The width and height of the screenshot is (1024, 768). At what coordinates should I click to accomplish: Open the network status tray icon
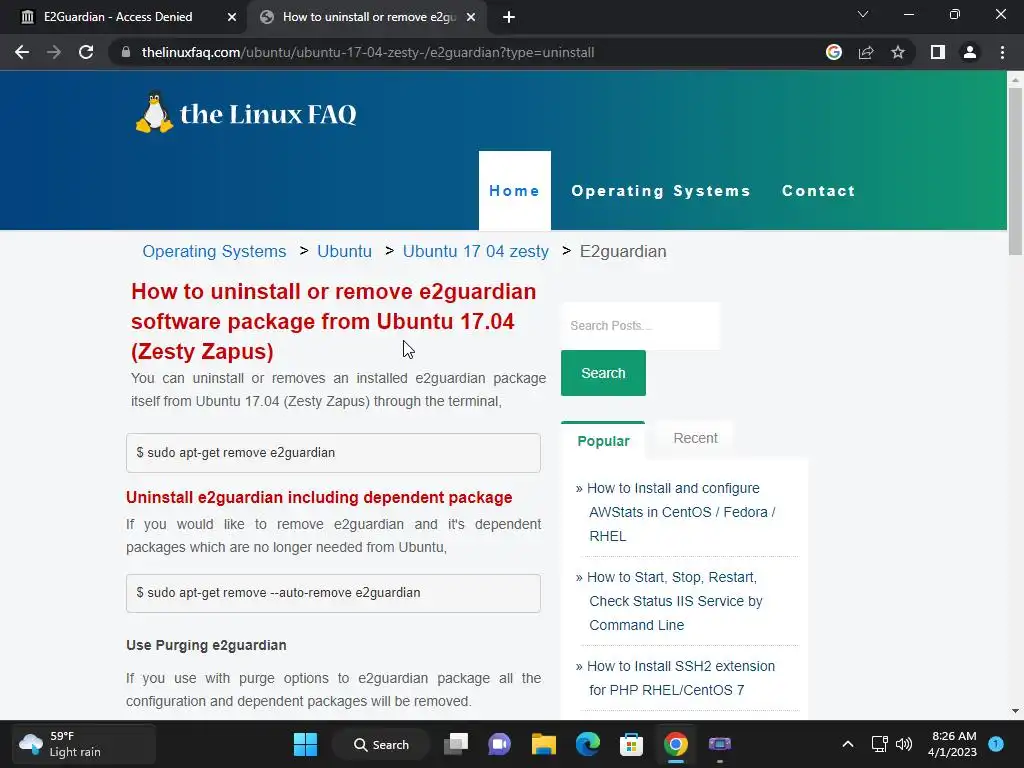[x=879, y=744]
